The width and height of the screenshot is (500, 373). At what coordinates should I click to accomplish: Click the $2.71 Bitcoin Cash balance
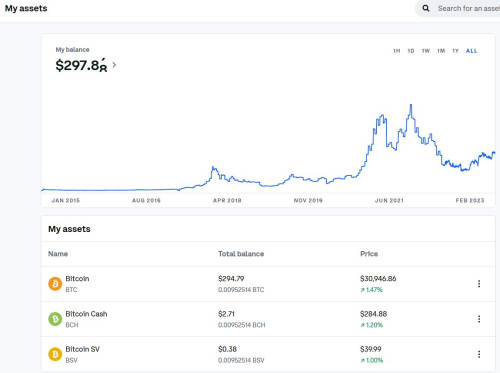tap(226, 314)
